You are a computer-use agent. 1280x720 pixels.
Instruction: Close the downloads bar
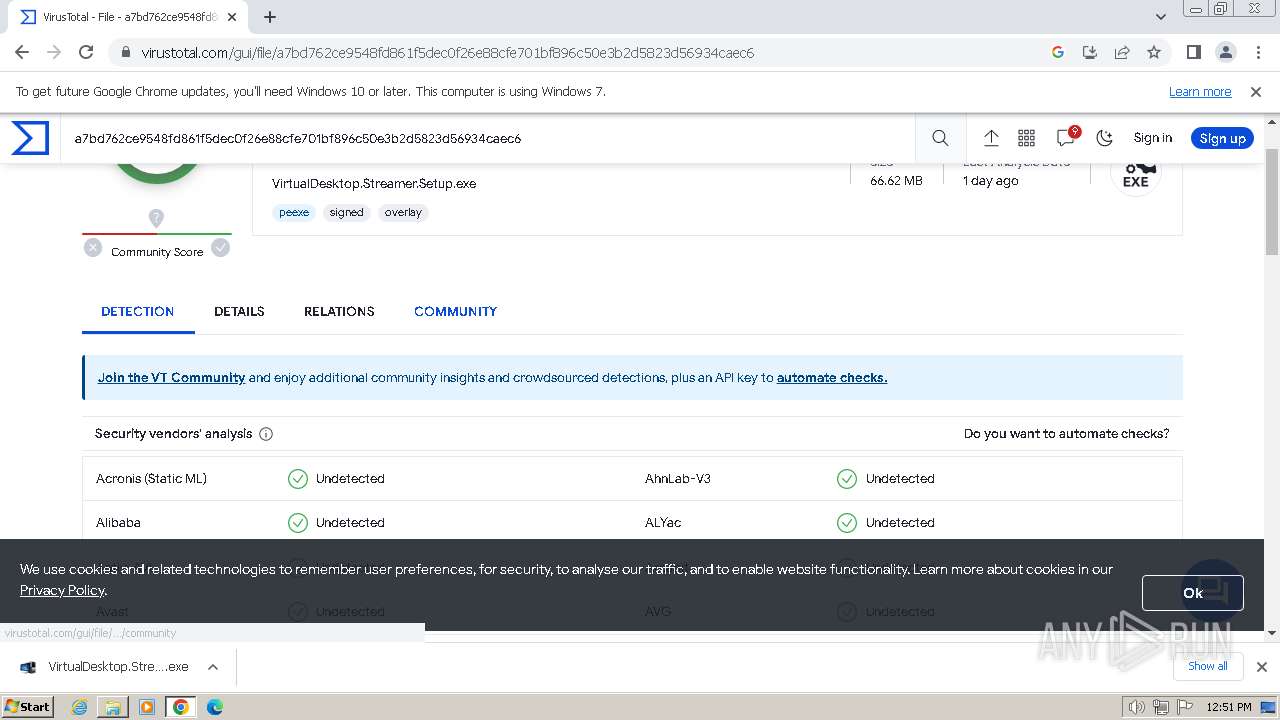pos(1262,667)
